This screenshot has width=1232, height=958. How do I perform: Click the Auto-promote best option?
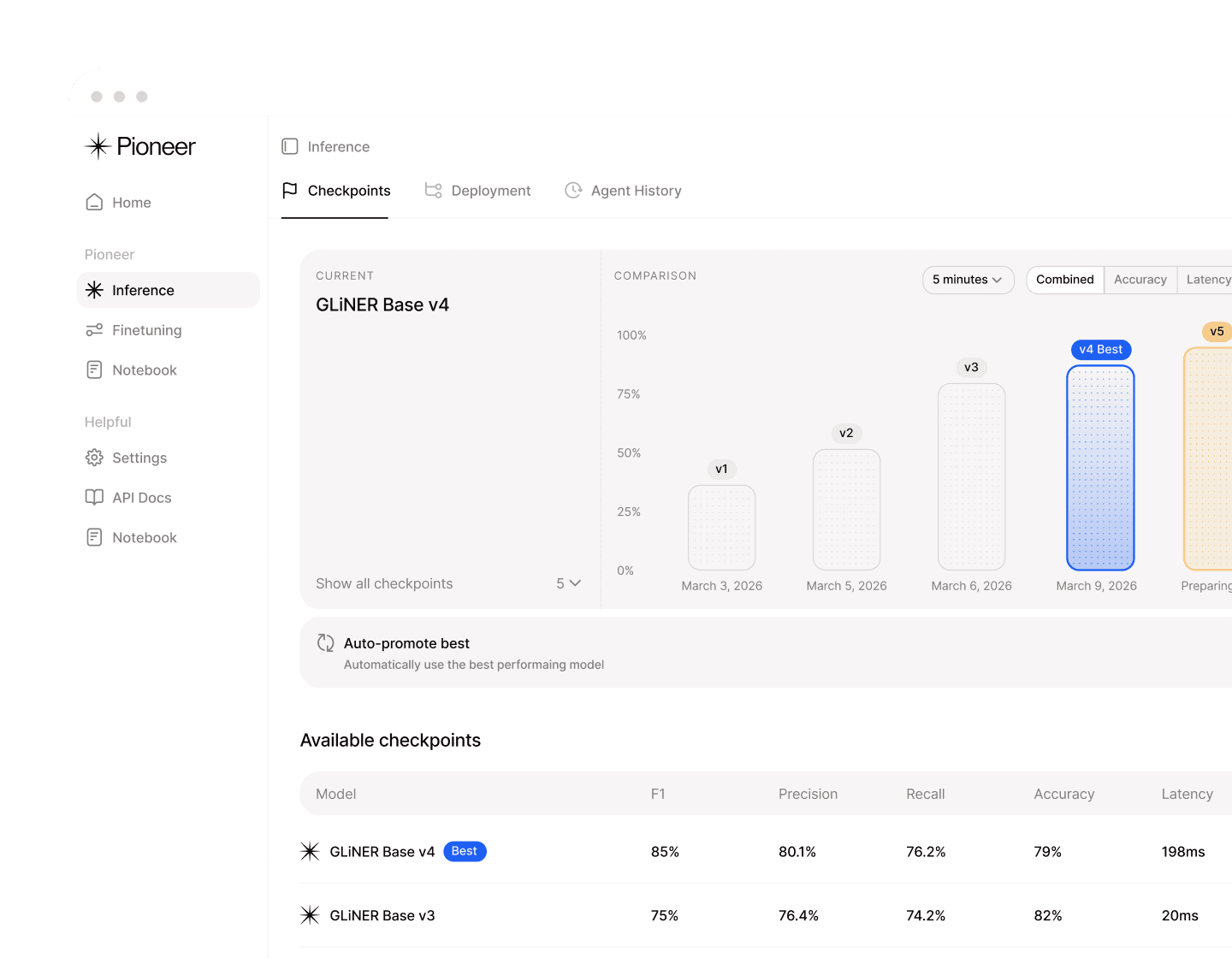pyautogui.click(x=766, y=653)
